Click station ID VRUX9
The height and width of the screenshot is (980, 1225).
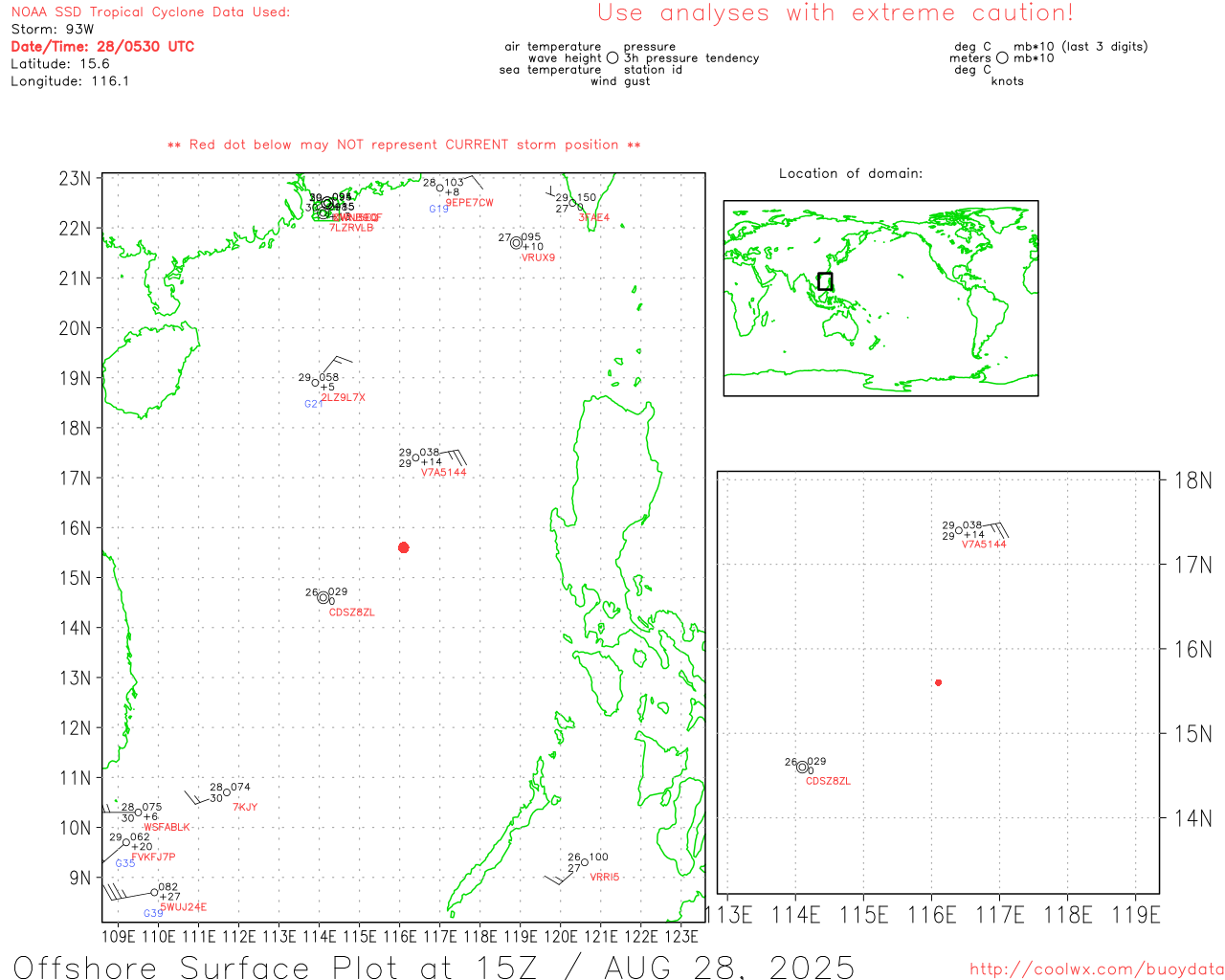(538, 258)
